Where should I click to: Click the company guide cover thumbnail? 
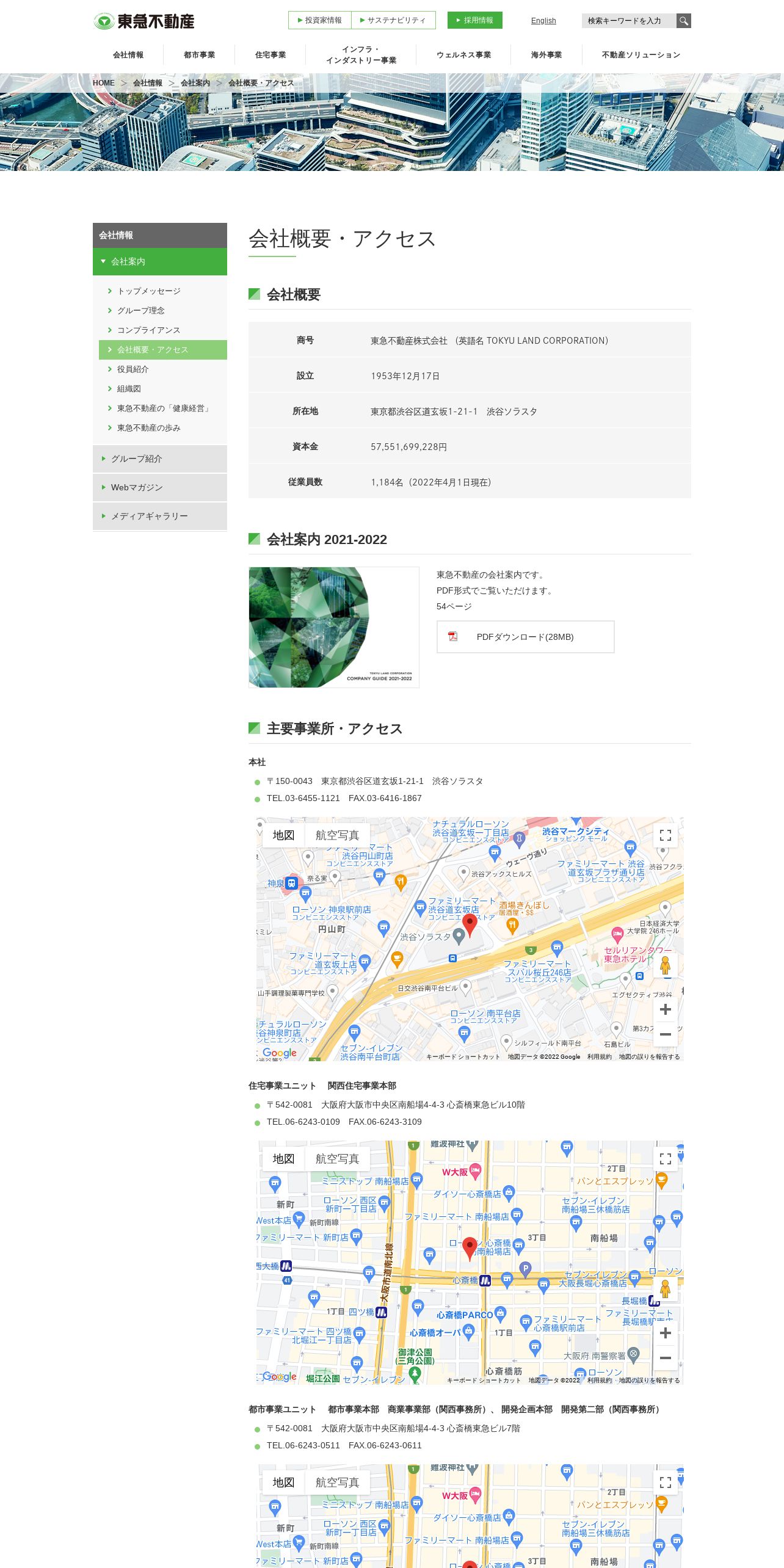(x=334, y=627)
